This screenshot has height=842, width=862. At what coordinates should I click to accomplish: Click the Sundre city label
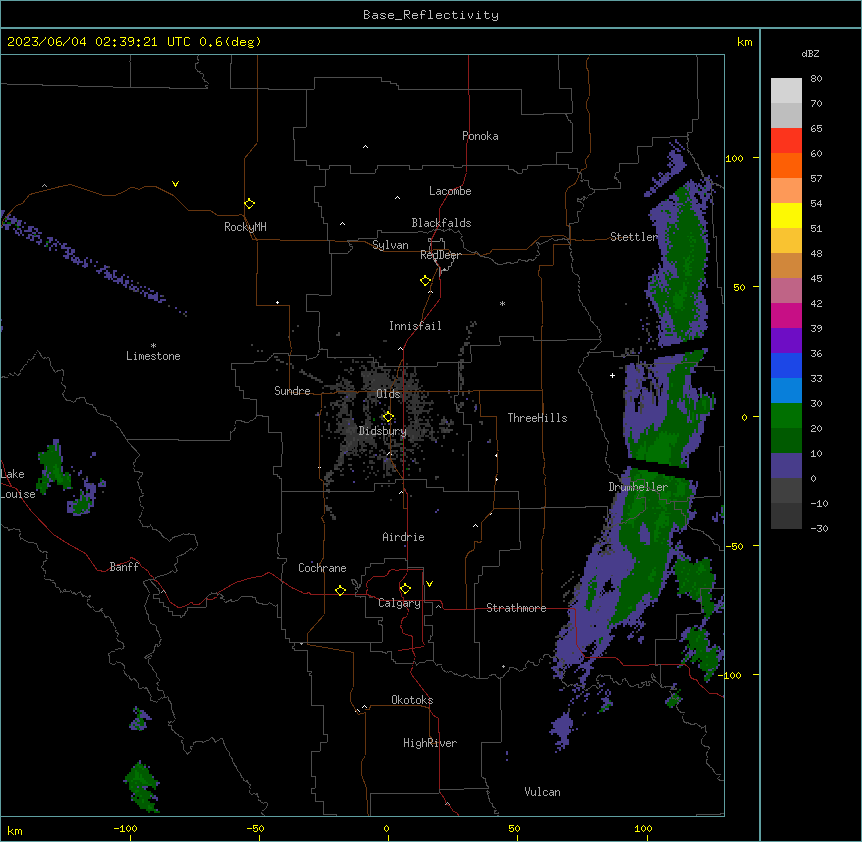point(292,391)
